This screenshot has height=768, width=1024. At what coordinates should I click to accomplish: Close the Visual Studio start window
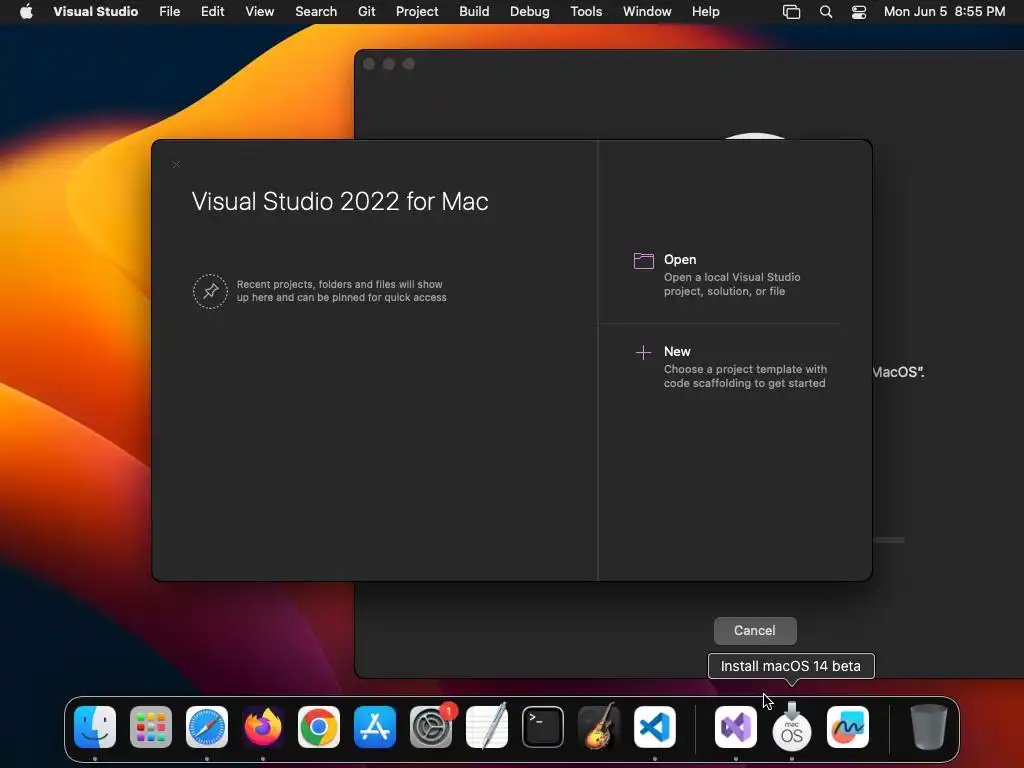[x=176, y=165]
